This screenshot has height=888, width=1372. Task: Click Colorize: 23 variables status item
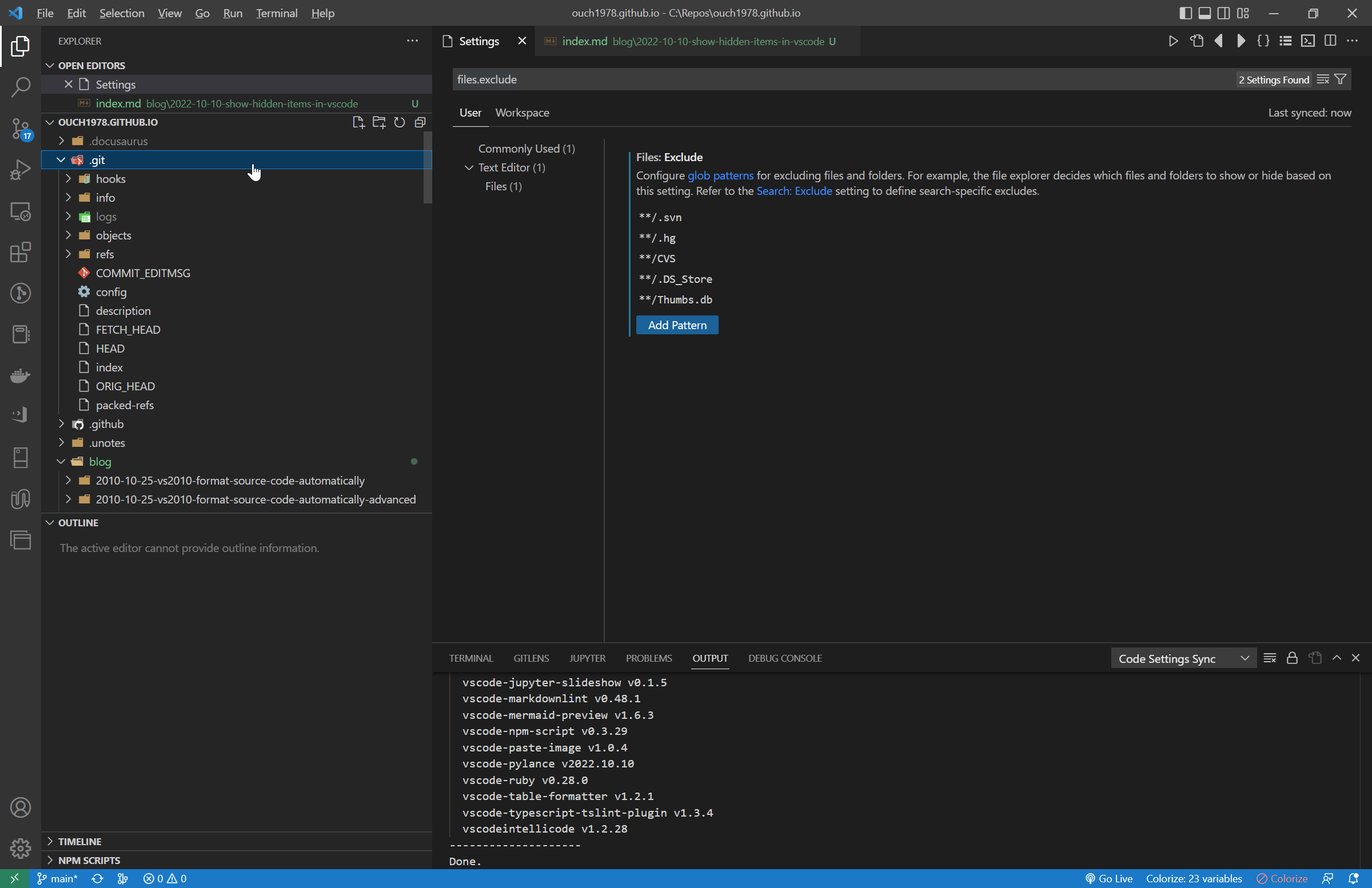pyautogui.click(x=1194, y=879)
